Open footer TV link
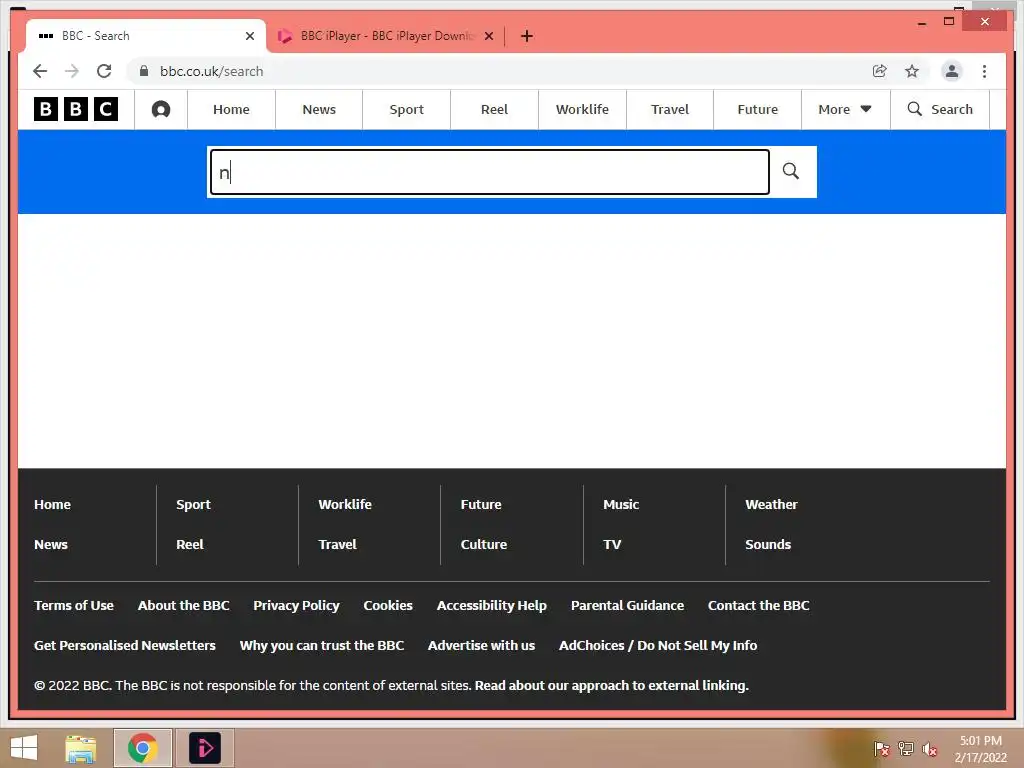1024x768 pixels. (x=612, y=544)
